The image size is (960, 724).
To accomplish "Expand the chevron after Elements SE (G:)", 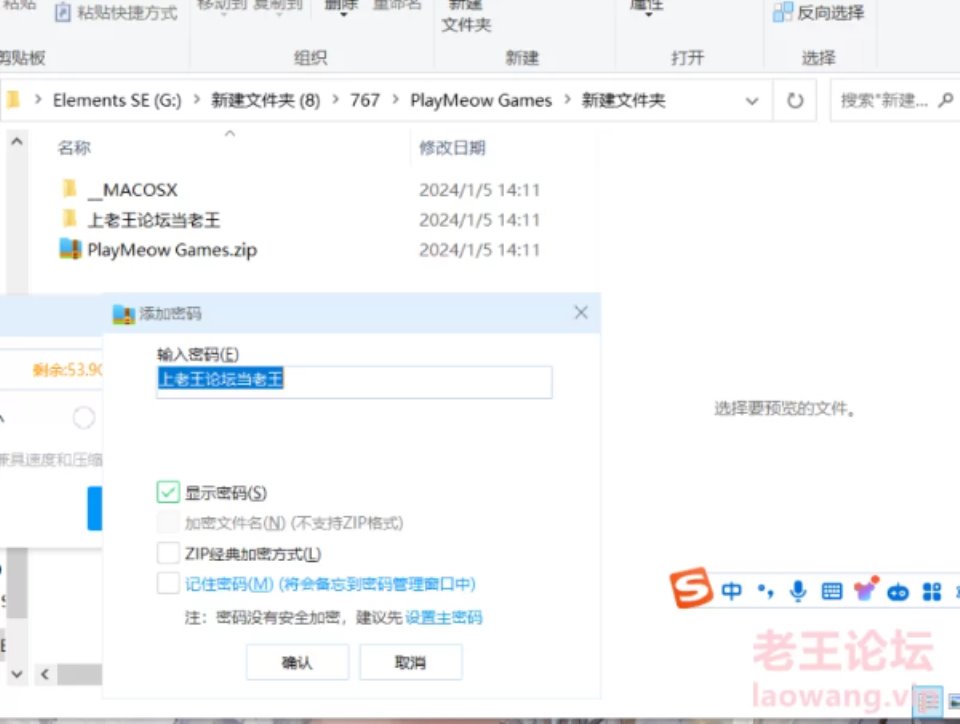I will (x=197, y=99).
